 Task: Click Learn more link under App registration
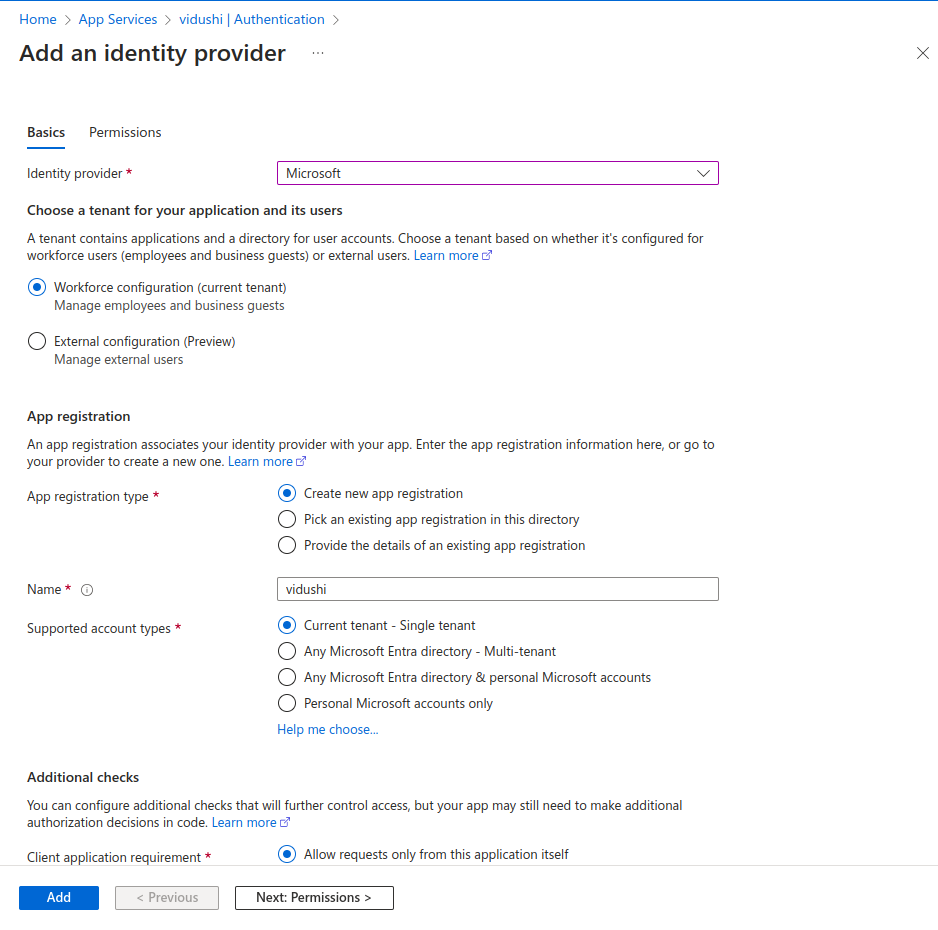(260, 461)
